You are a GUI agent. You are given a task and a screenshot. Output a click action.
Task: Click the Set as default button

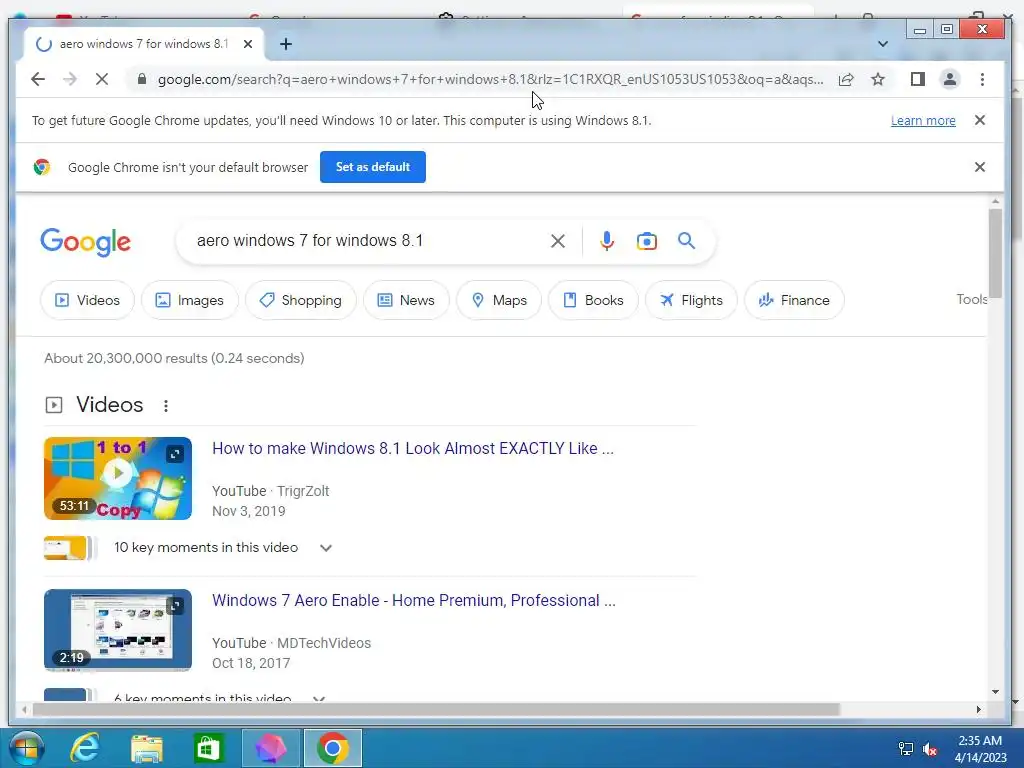point(373,167)
